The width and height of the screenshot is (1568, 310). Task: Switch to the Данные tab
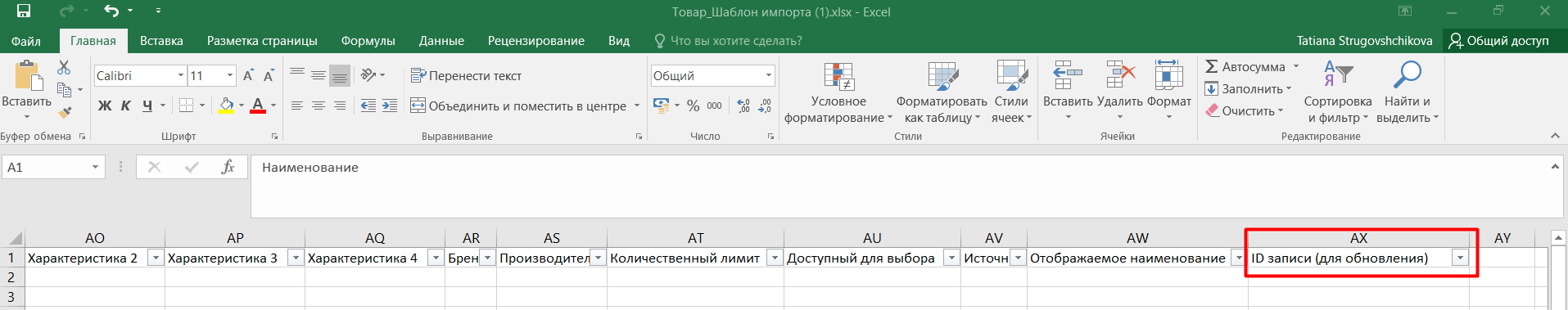point(441,41)
